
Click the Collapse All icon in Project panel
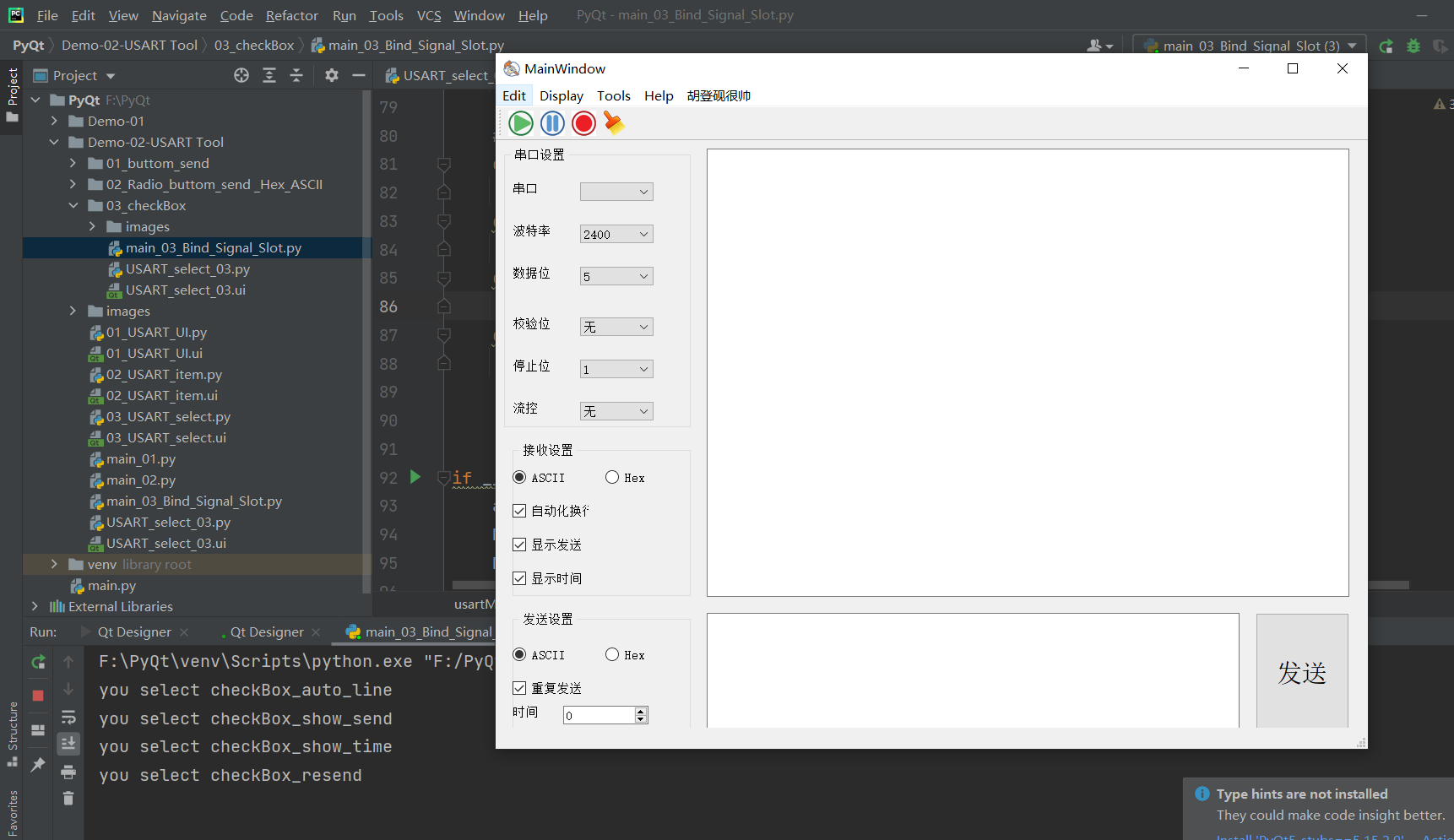pyautogui.click(x=296, y=75)
